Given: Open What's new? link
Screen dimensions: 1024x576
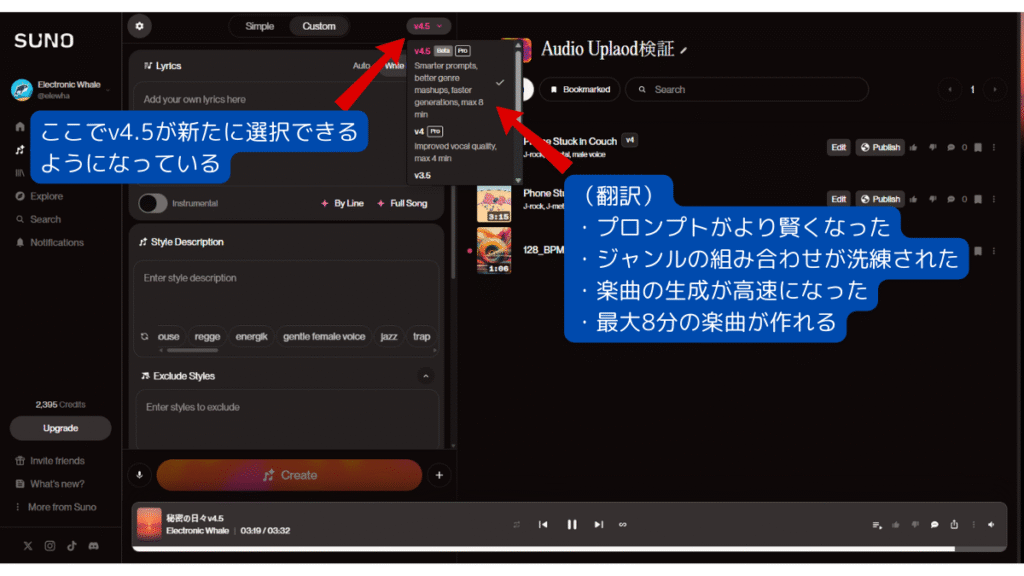Looking at the screenshot, I should 50,484.
